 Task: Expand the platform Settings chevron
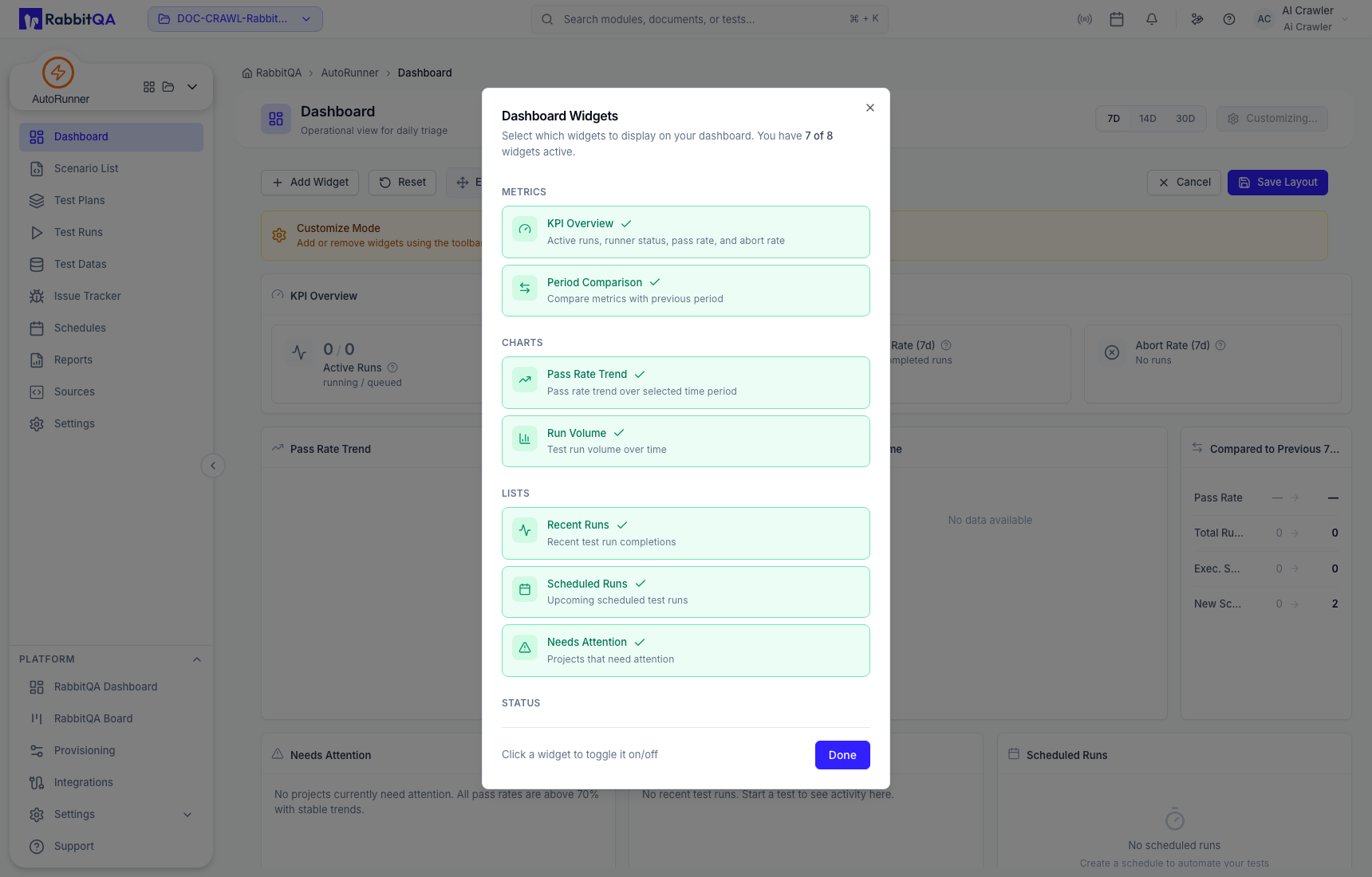click(x=187, y=815)
